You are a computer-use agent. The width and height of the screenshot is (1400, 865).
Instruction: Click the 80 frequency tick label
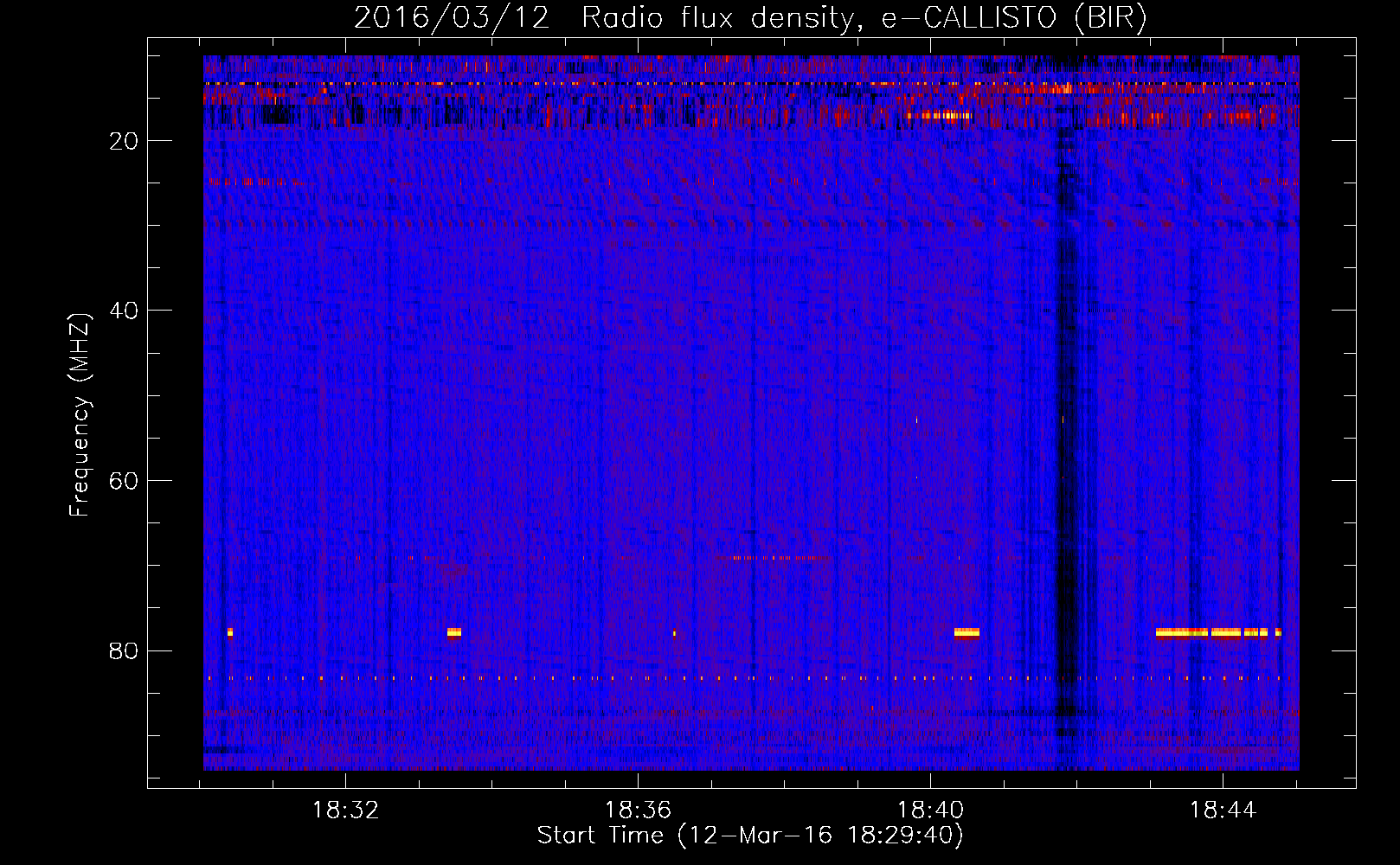click(x=124, y=650)
